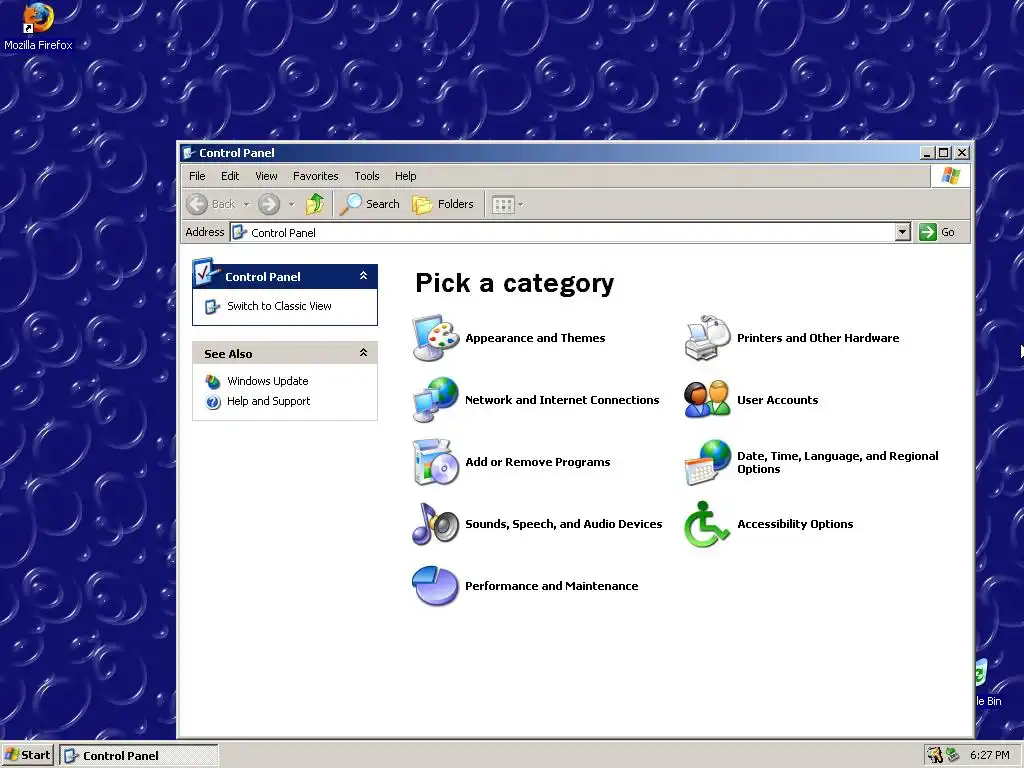
Task: Open the Help menu
Action: coord(406,176)
